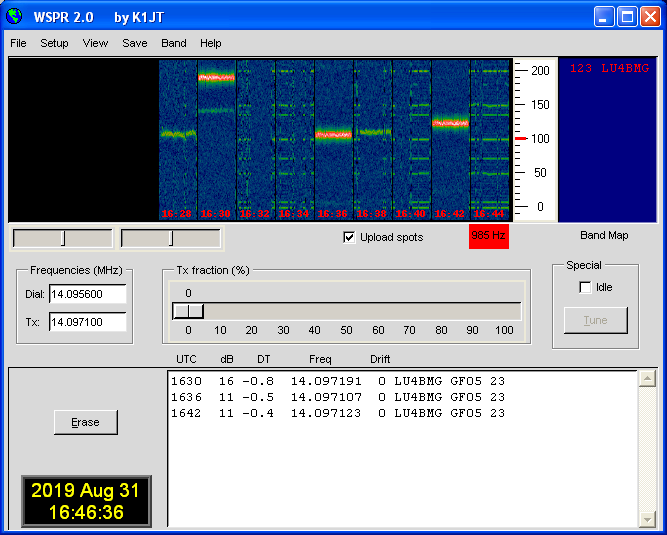Screen dimensions: 667x535
Task: Click the red 985 Hz indicator
Action: tap(489, 237)
